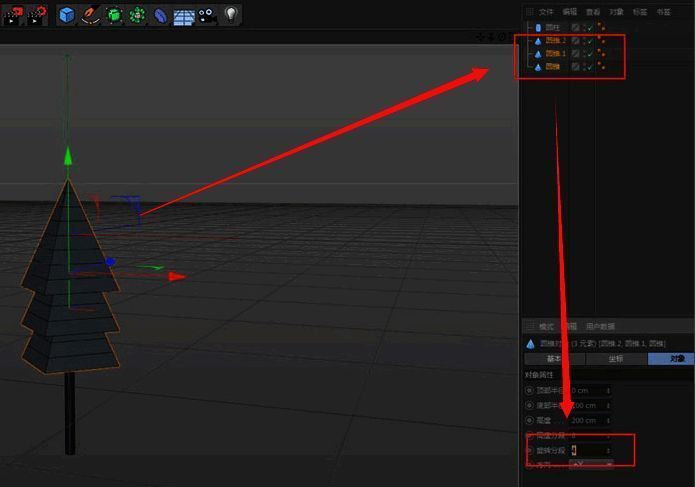
Task: Click the light bulb icon
Action: coord(231,14)
